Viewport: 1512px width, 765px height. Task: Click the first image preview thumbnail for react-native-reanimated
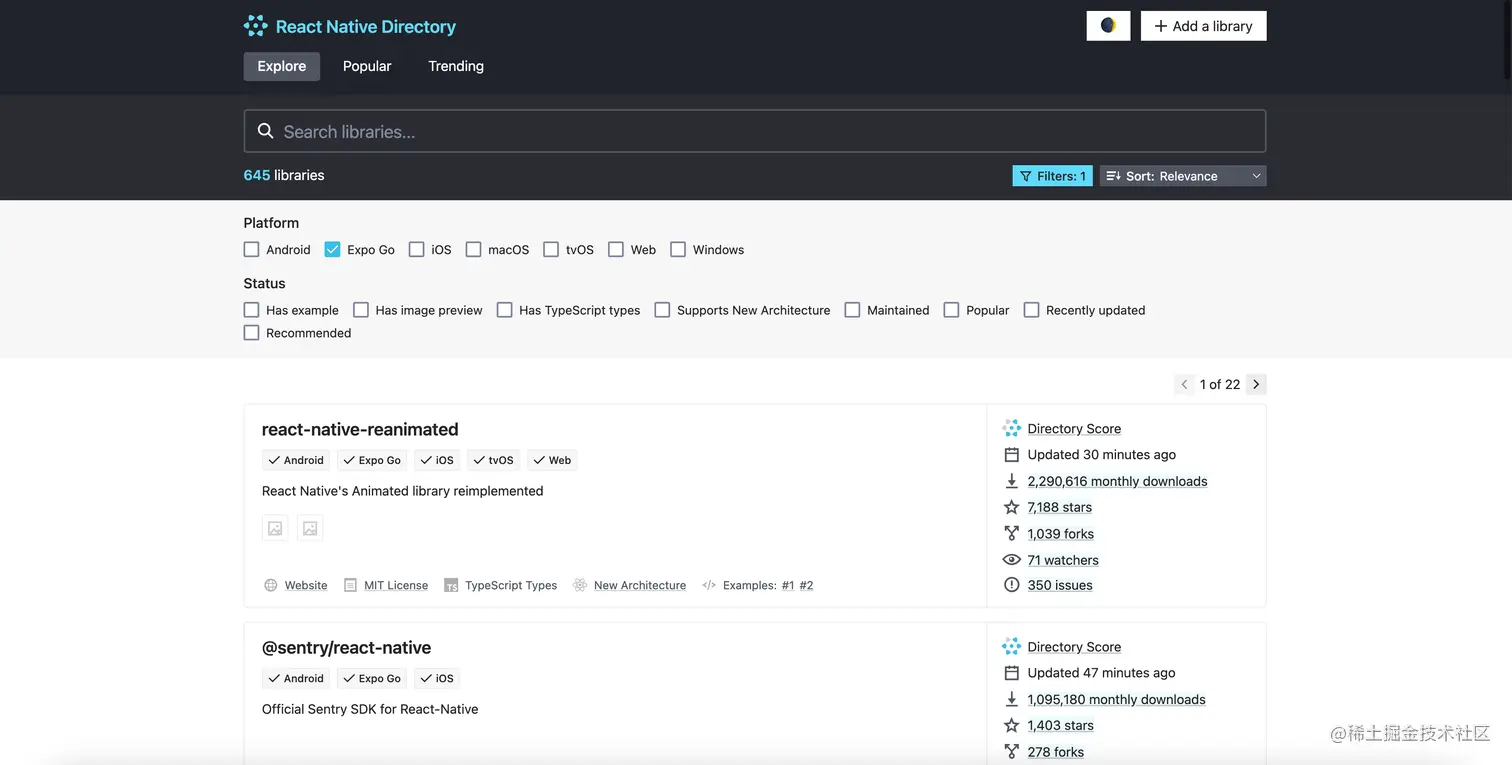(x=275, y=529)
